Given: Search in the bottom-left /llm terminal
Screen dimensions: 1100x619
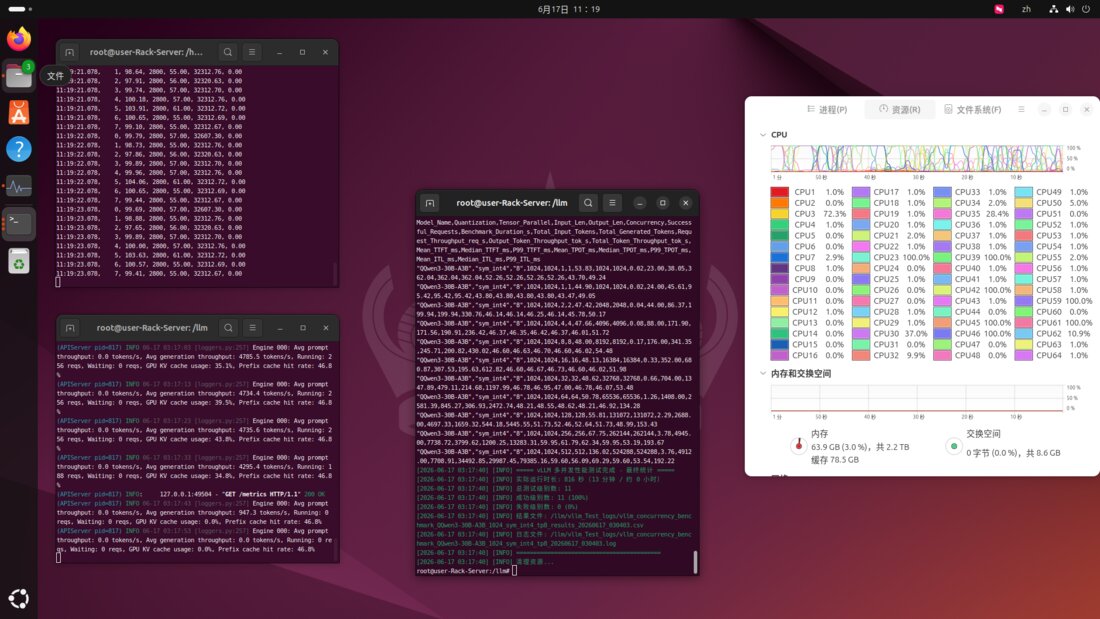Looking at the screenshot, I should click(x=229, y=328).
